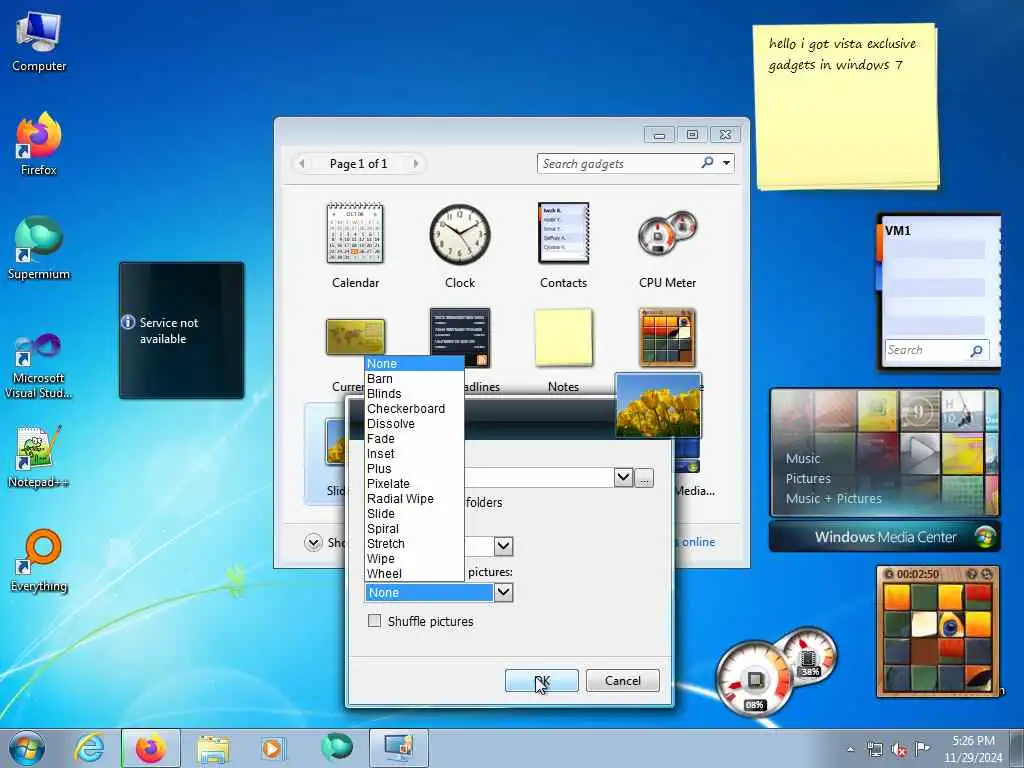This screenshot has width=1024, height=768.
Task: Select the Contacts gadget in gallery
Action: 563,246
